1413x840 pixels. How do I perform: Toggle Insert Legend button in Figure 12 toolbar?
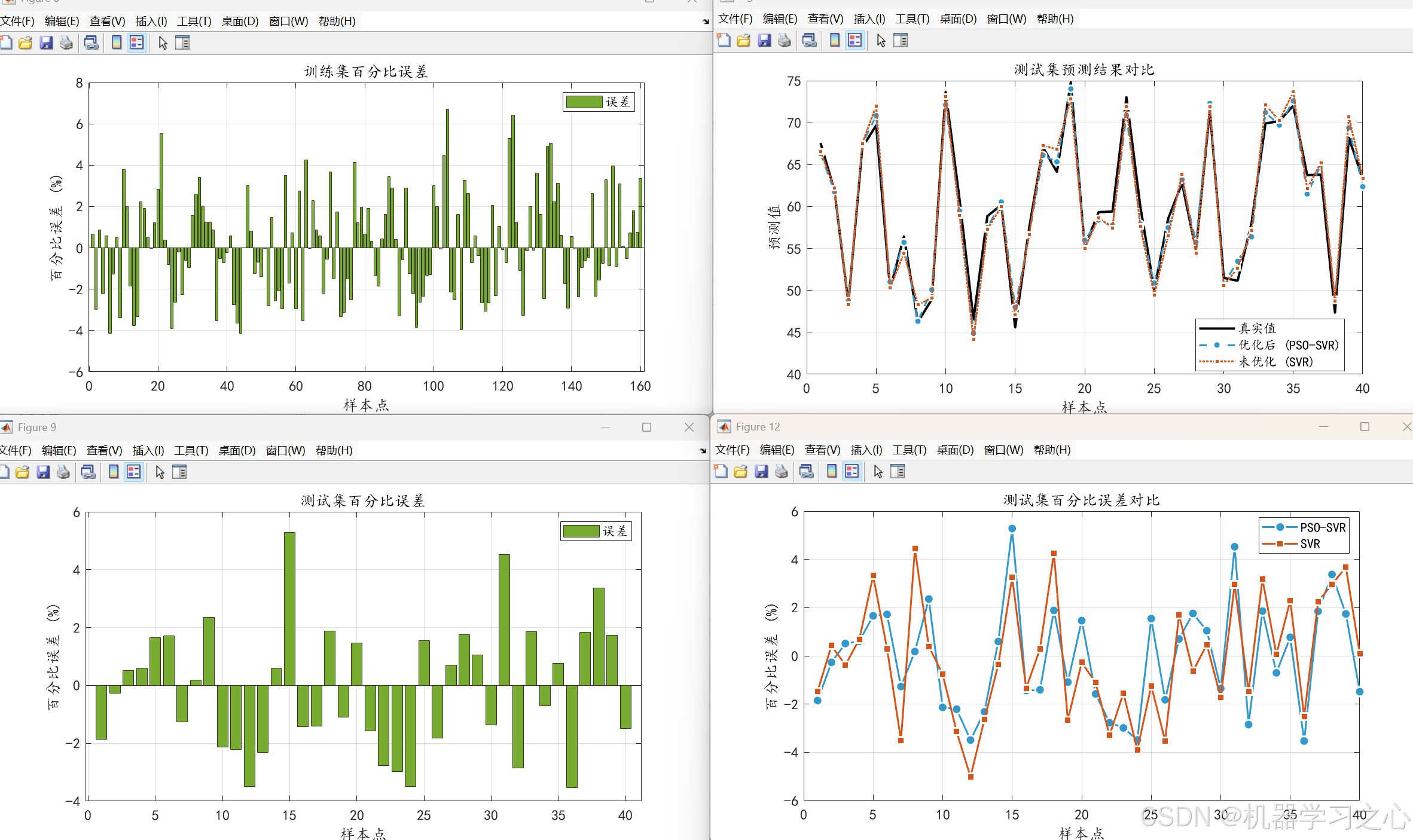852,472
